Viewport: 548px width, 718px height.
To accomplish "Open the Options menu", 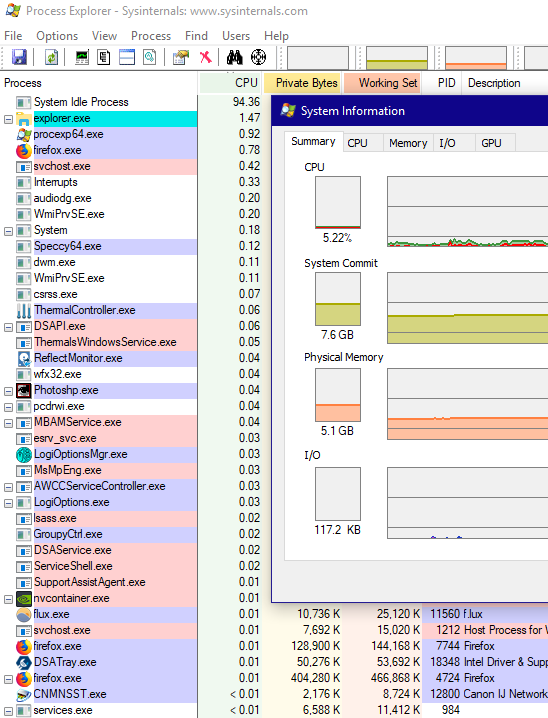I will tap(57, 36).
